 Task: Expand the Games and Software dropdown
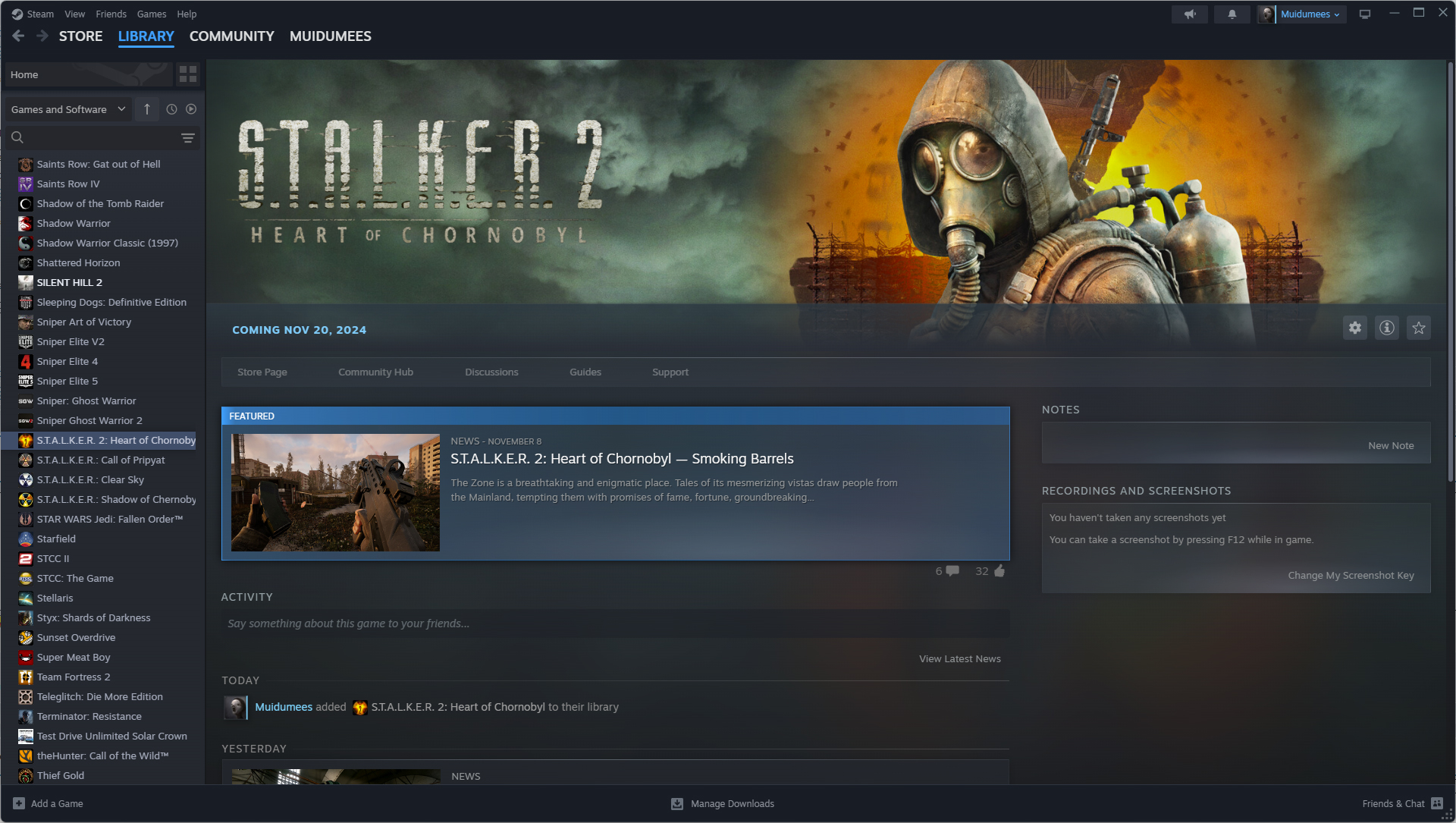(x=68, y=109)
